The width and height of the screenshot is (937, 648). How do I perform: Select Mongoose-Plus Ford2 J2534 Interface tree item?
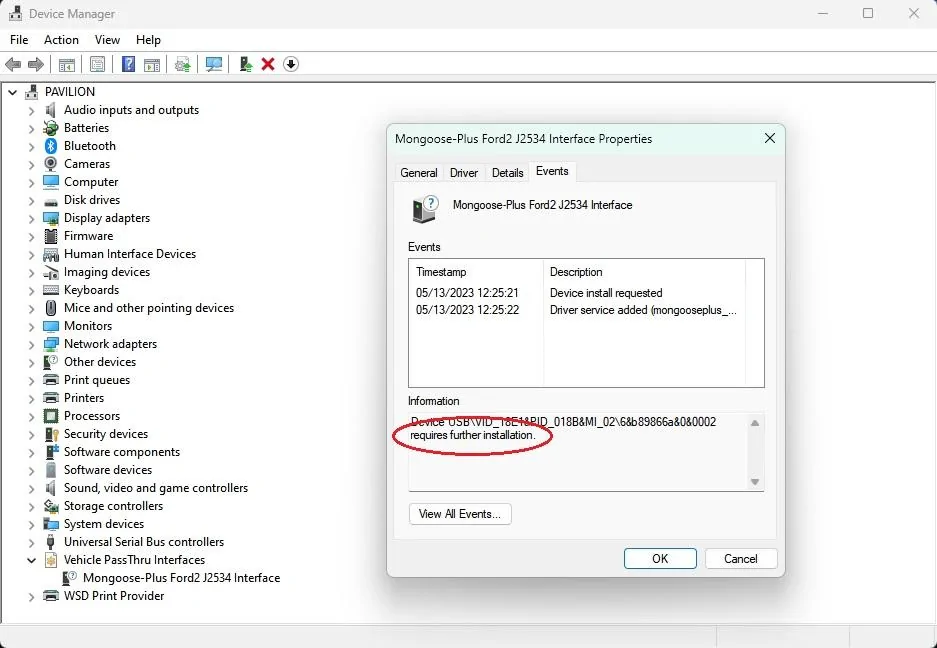coord(181,578)
